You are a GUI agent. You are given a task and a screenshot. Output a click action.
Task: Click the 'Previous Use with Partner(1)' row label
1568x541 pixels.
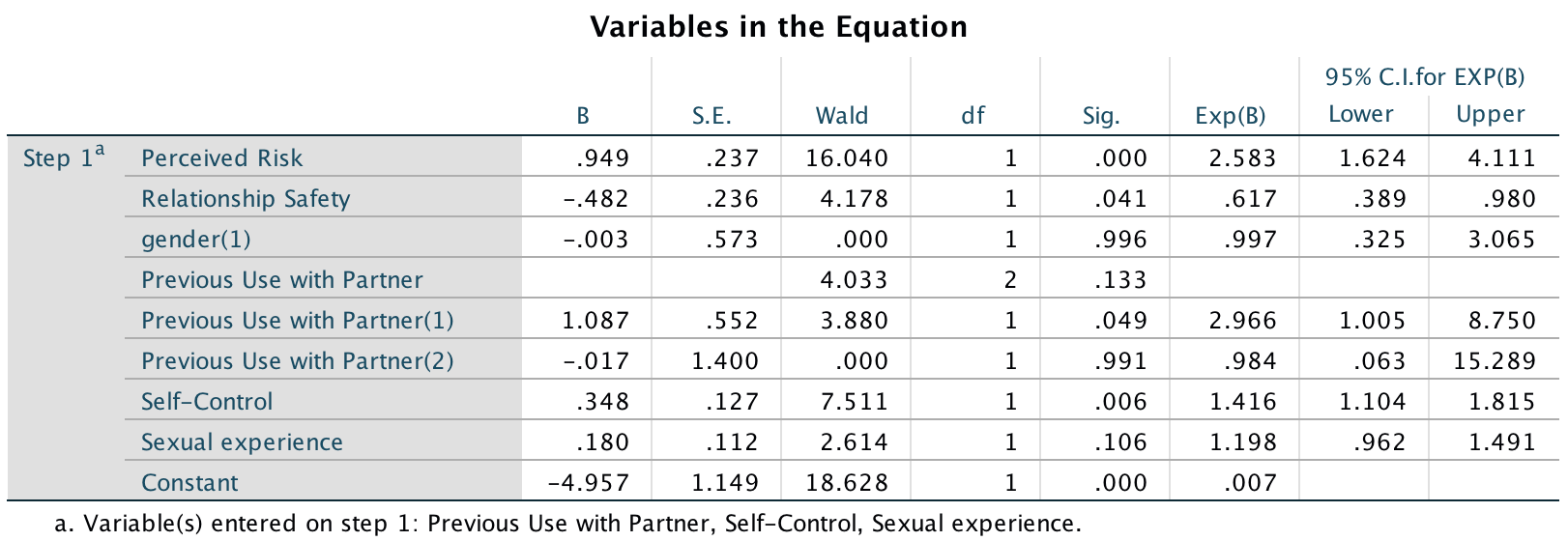click(297, 321)
